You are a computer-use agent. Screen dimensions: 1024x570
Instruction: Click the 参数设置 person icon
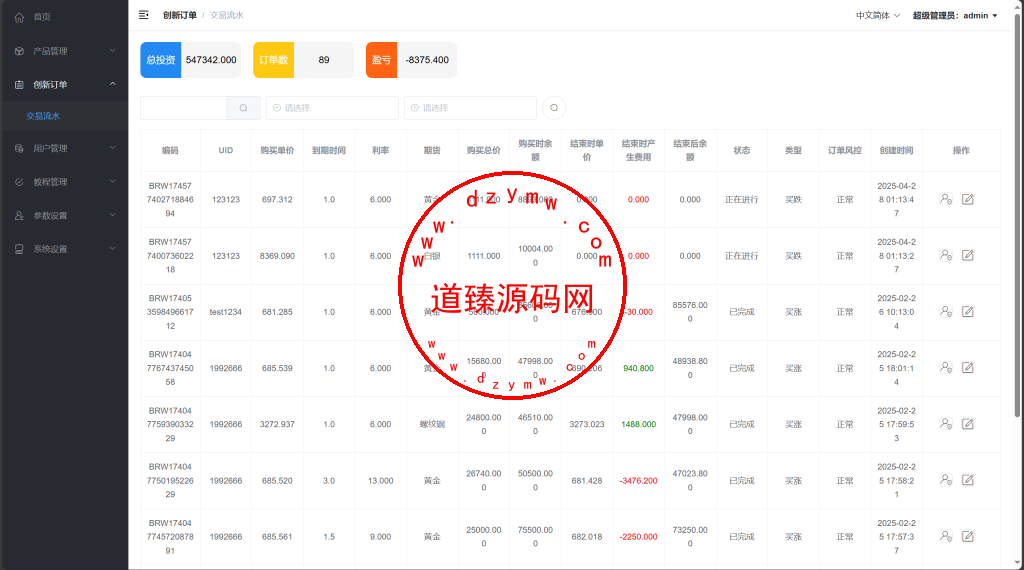pos(19,215)
